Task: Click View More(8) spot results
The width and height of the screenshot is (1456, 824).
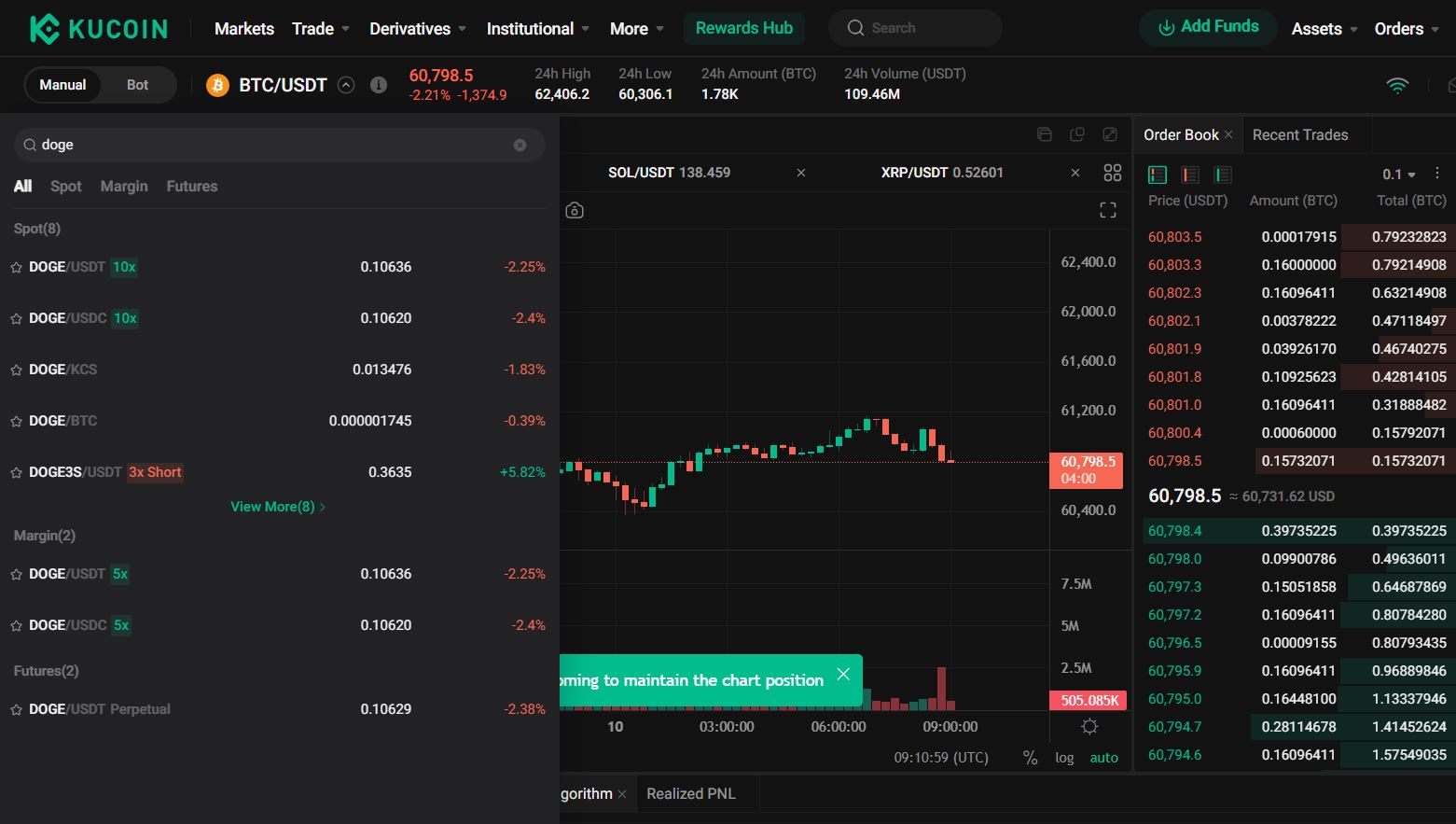Action: coord(278,507)
